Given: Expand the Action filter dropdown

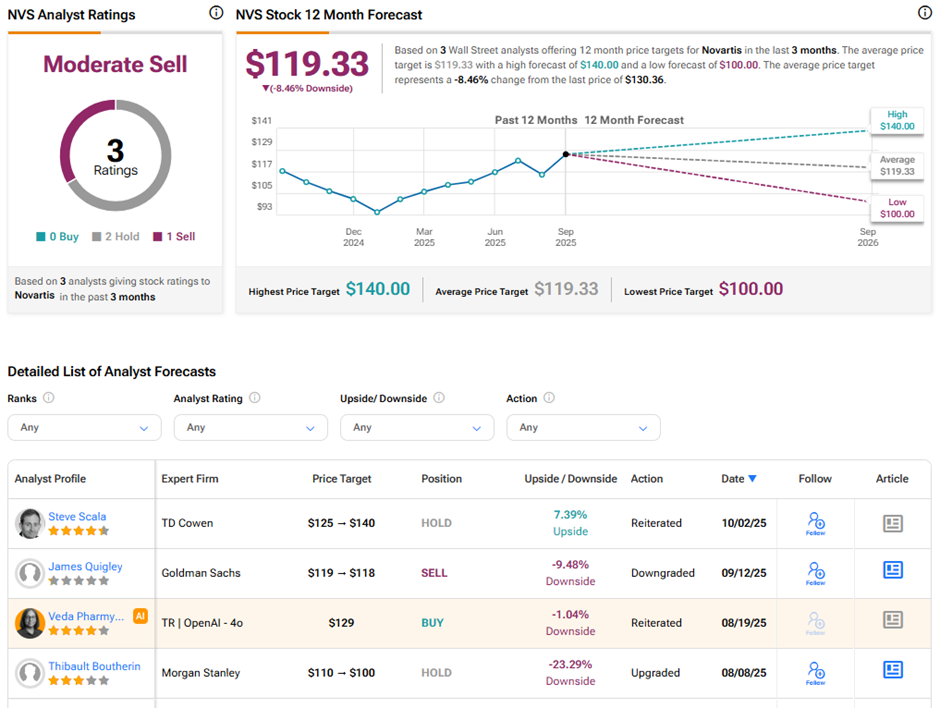Looking at the screenshot, I should point(583,427).
